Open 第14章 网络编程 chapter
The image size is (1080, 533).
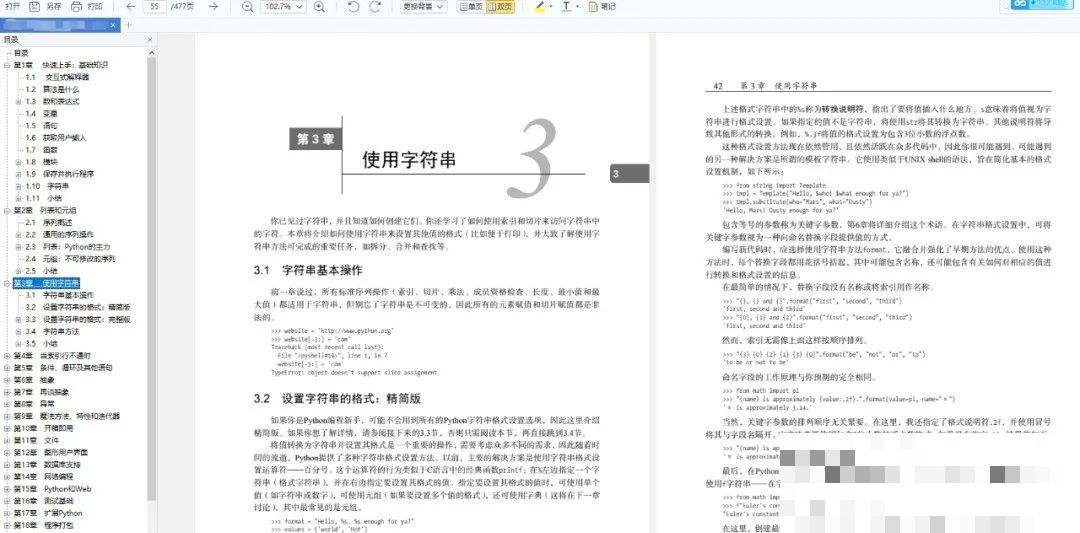coord(43,477)
